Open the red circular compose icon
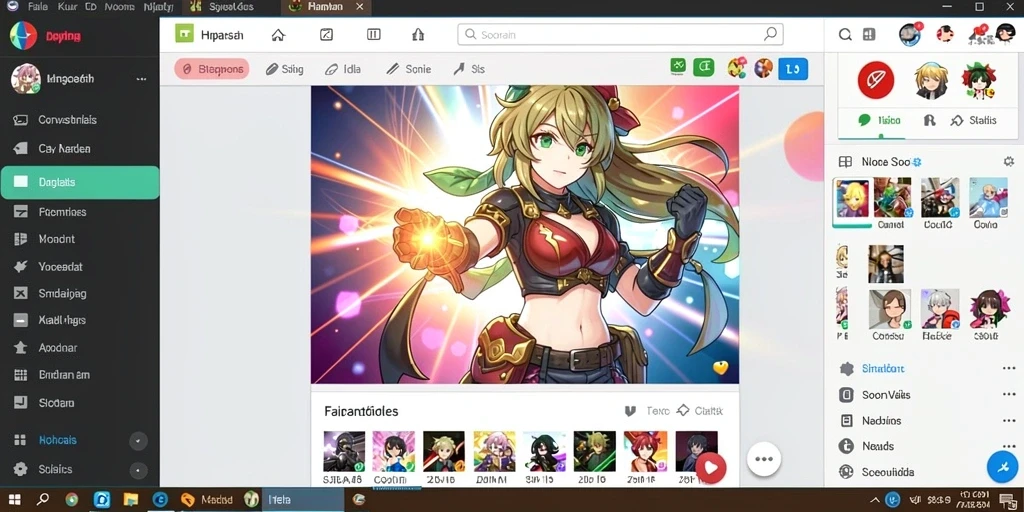The height and width of the screenshot is (512, 1024). 875,80
